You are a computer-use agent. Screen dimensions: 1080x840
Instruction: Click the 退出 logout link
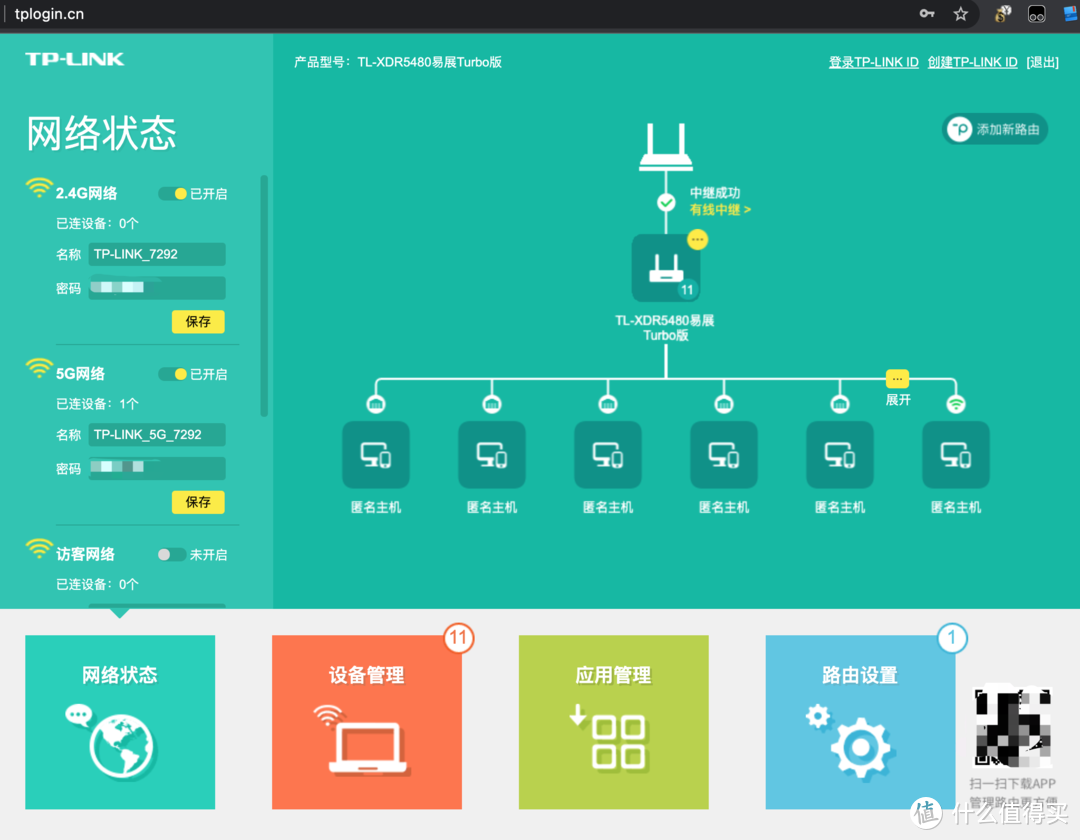coord(1041,62)
